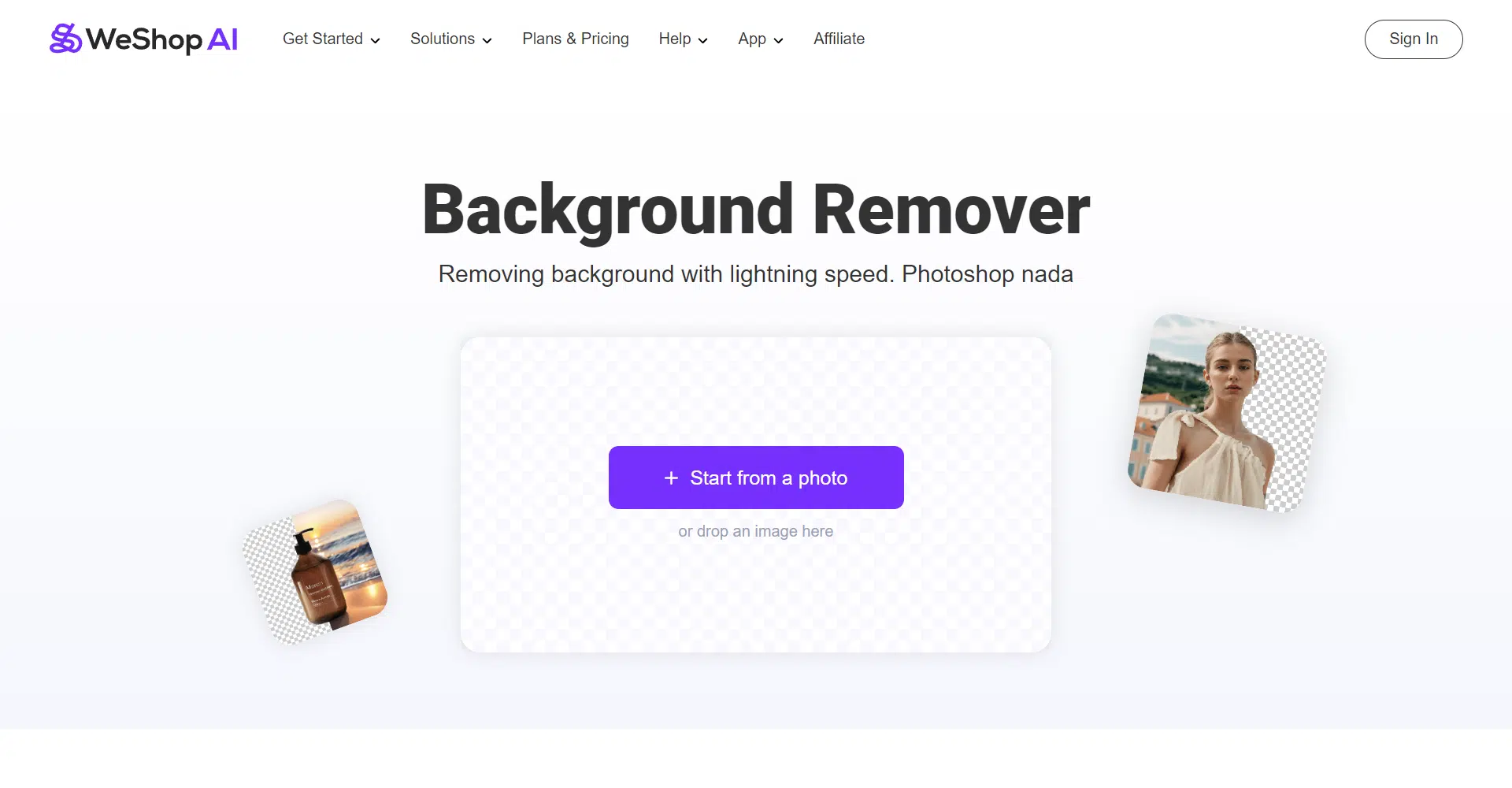
Task: Open the Affiliate page
Action: pos(839,39)
